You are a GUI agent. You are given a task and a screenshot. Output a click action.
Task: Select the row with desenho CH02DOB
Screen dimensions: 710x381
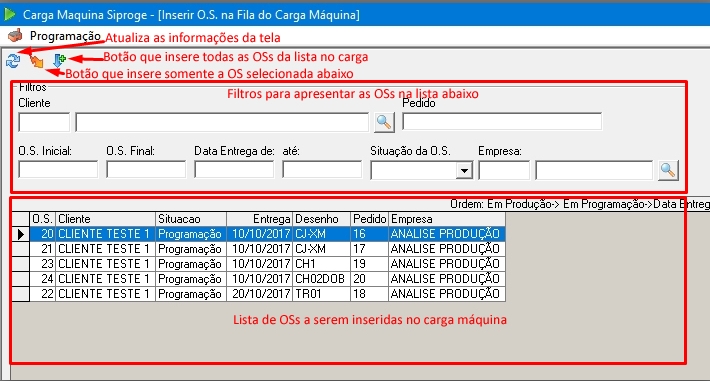(x=268, y=279)
